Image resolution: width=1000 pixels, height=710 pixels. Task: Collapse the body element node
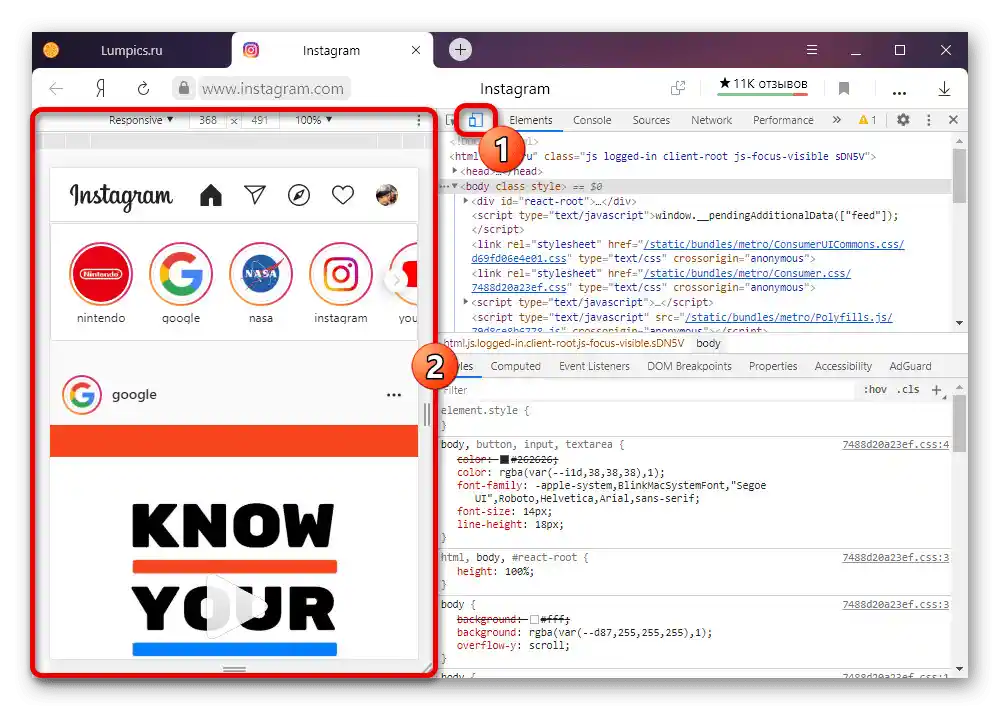click(455, 186)
